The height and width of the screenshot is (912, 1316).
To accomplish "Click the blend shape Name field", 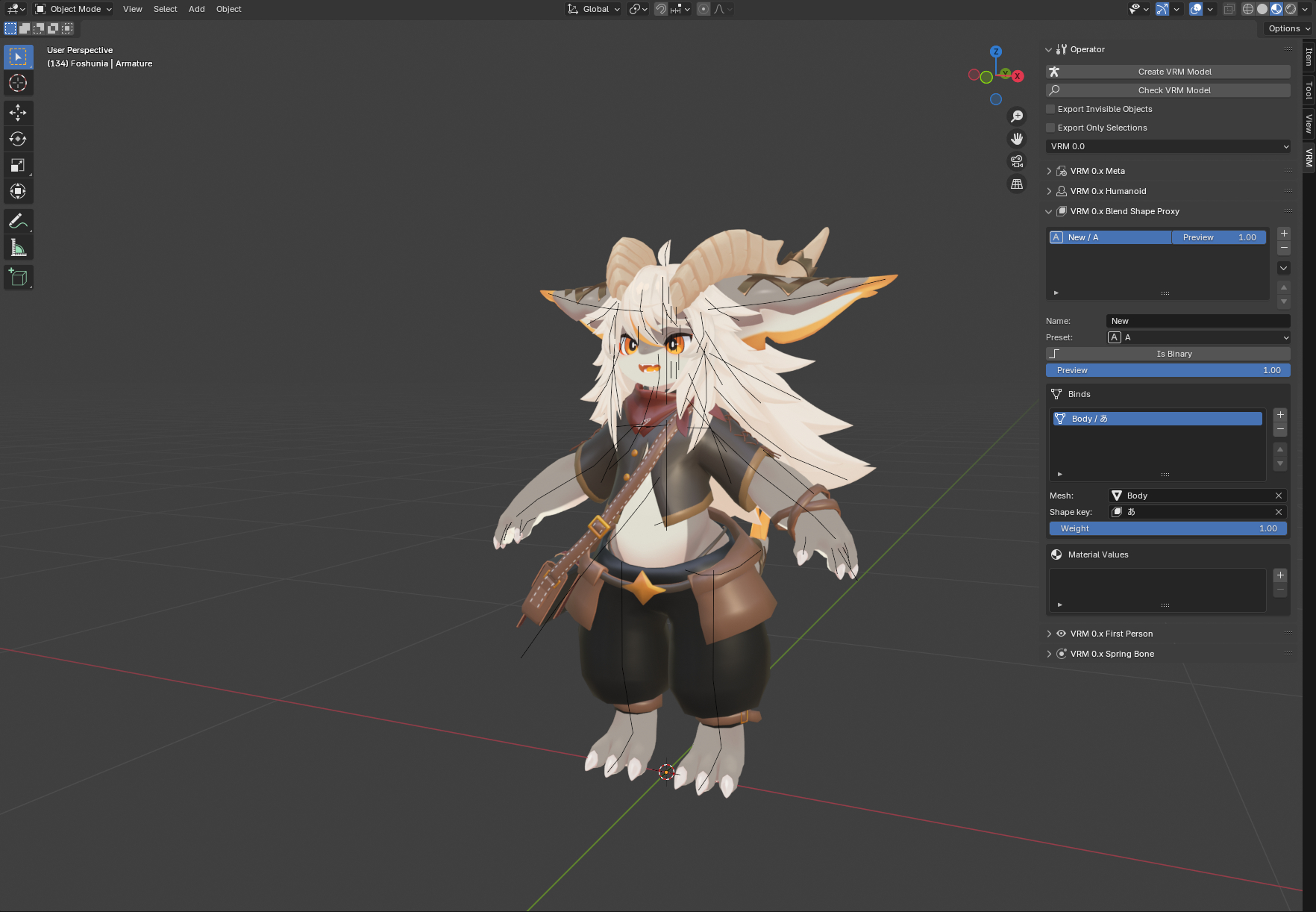I will click(1197, 321).
